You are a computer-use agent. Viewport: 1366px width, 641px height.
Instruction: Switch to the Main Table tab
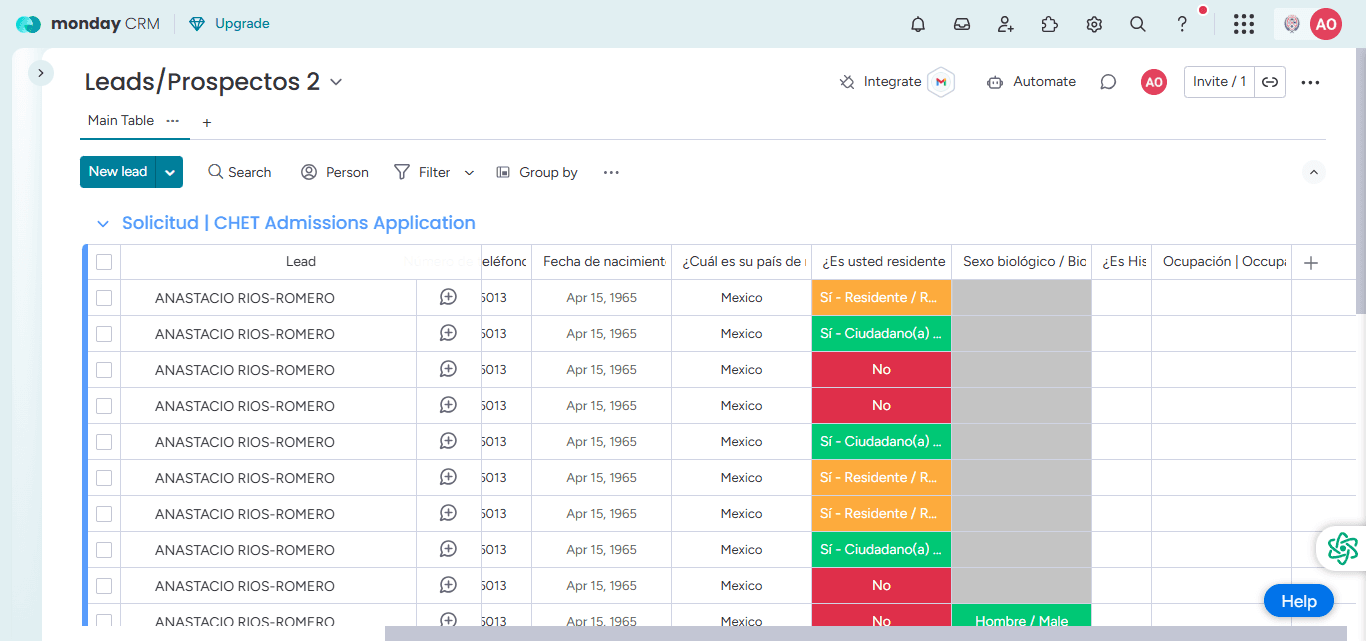(121, 120)
